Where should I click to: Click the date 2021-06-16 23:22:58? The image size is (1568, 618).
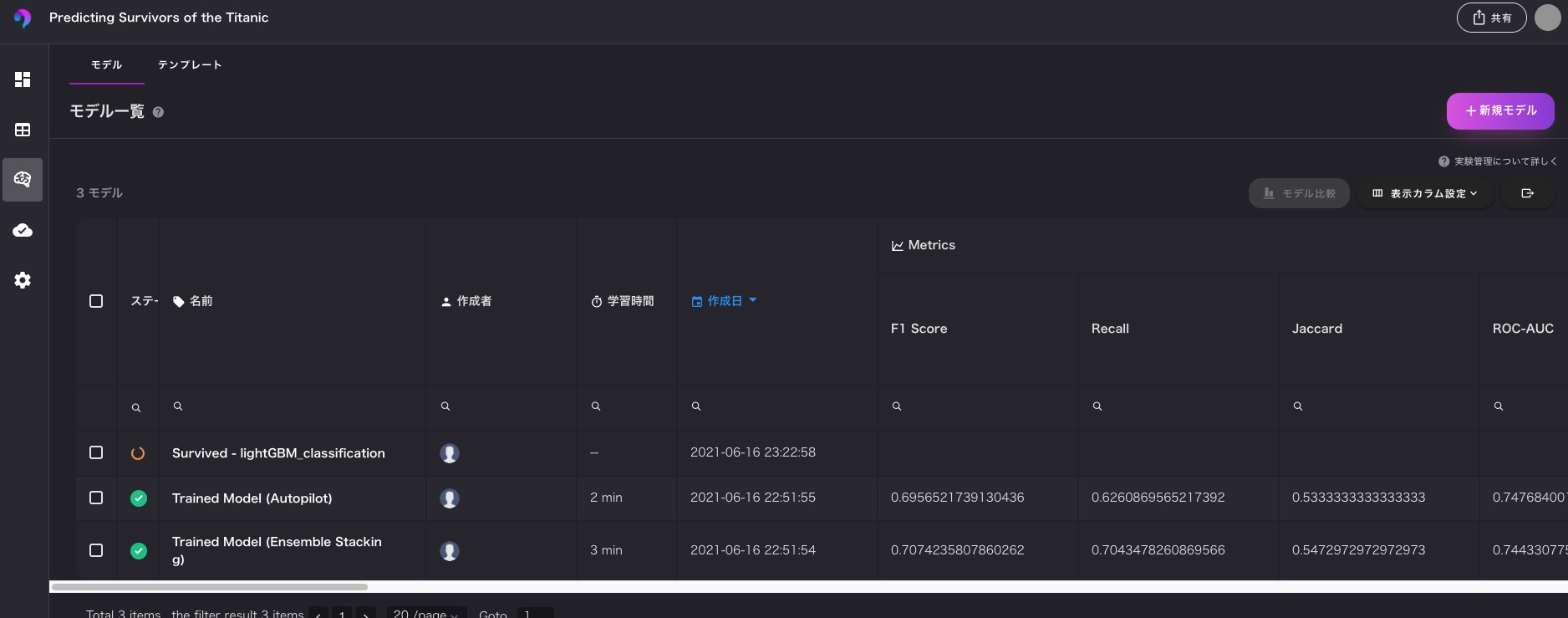753,452
